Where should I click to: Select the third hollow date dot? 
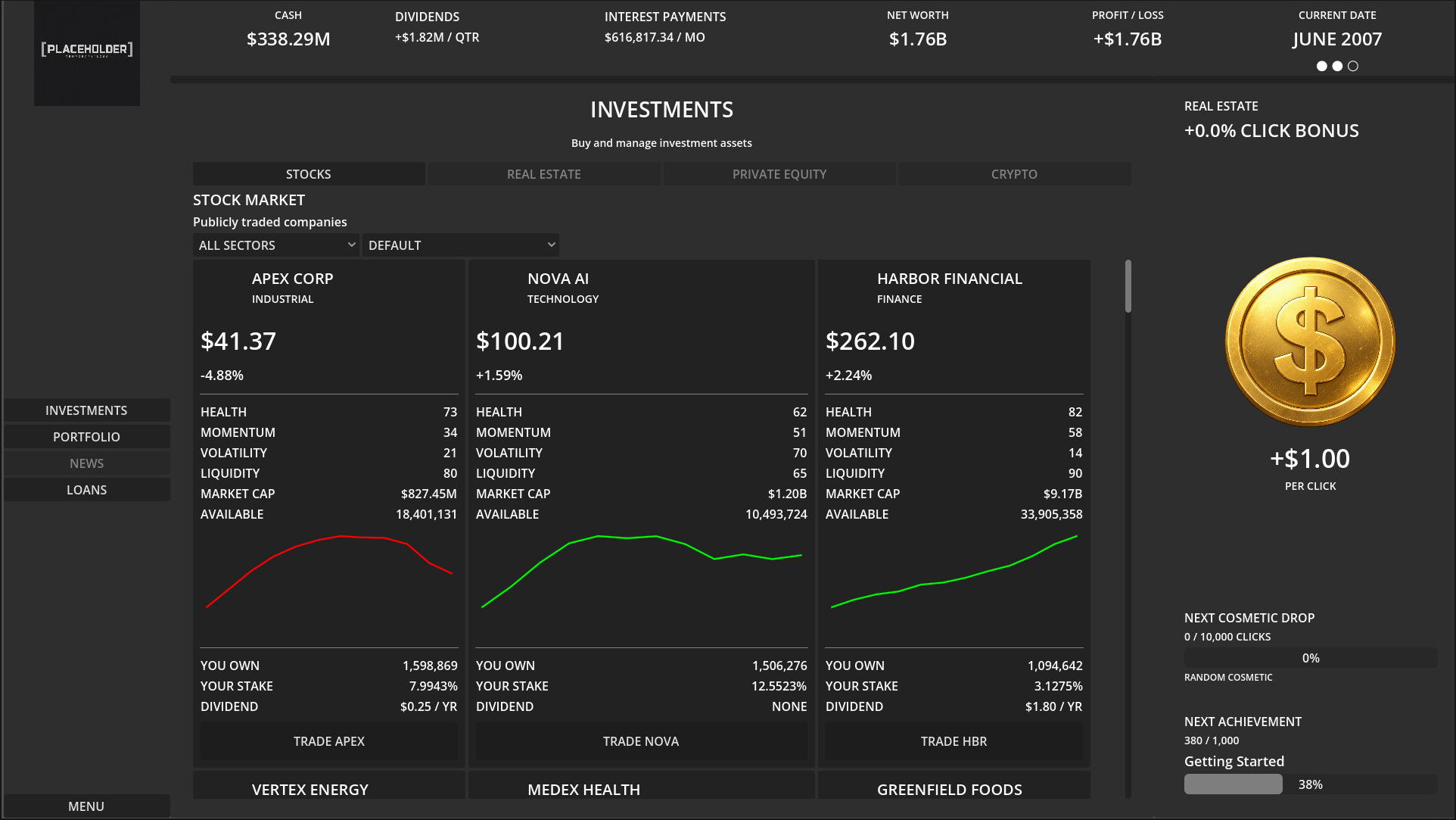1353,66
